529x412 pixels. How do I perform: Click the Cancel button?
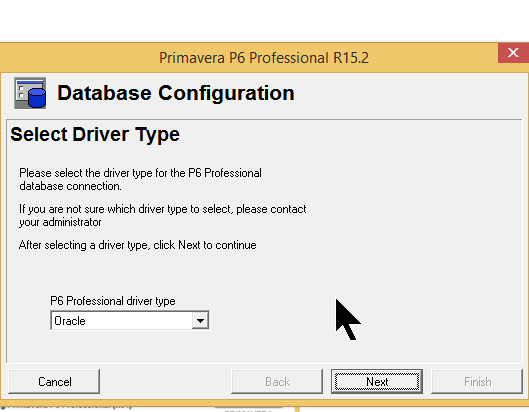pyautogui.click(x=54, y=382)
